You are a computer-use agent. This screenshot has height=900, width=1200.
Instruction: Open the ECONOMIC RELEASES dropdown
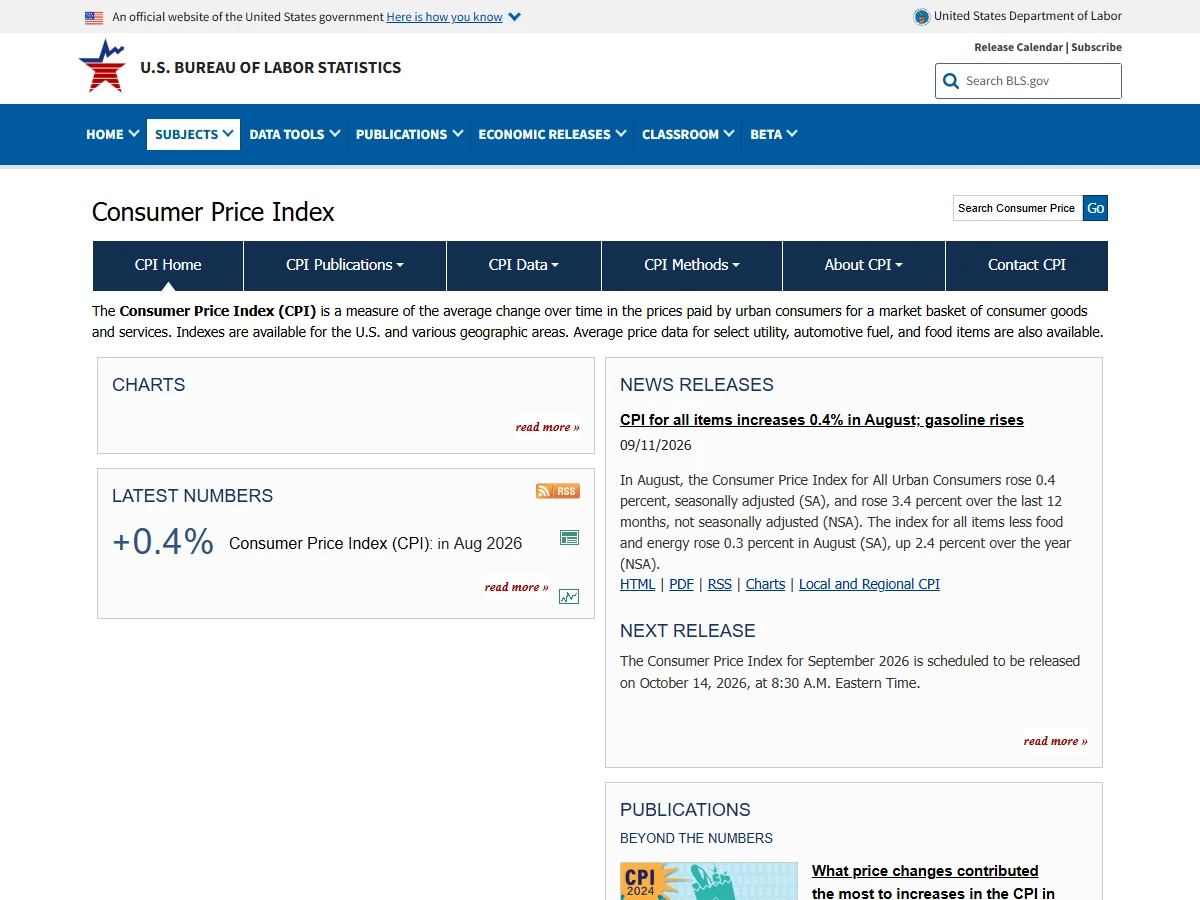(x=552, y=134)
